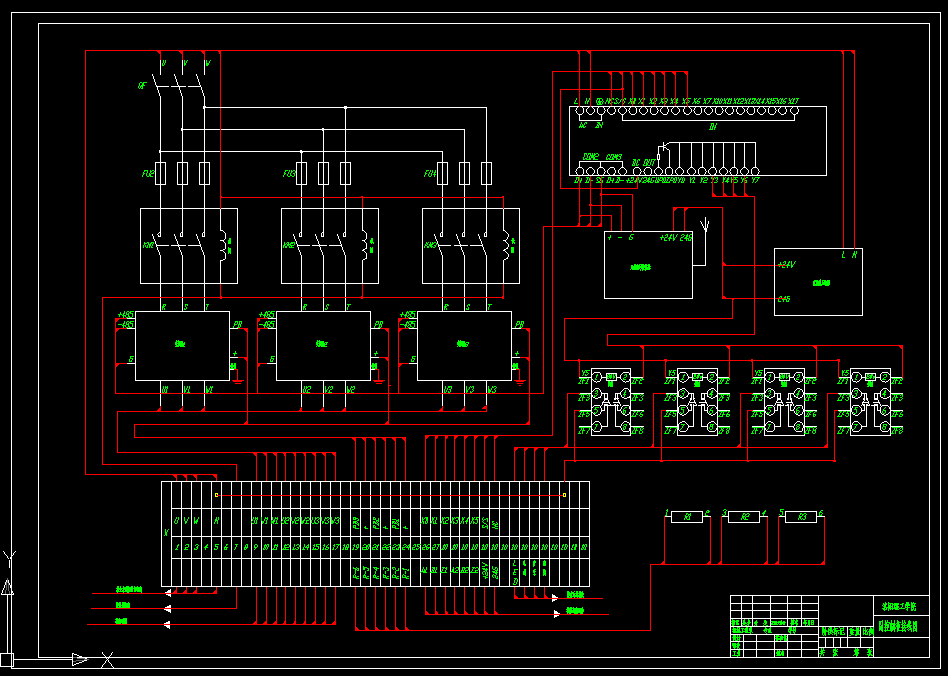
Task: Click the coil symbol in the FU3 contactor box
Action: pyautogui.click(x=365, y=245)
